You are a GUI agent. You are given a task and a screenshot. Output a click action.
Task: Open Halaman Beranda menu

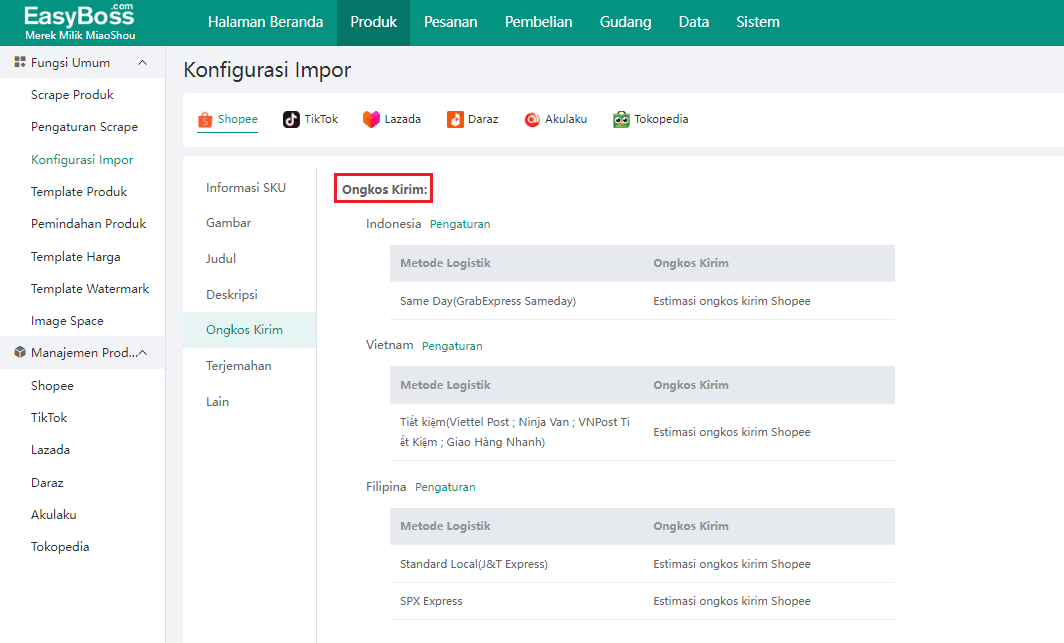265,22
